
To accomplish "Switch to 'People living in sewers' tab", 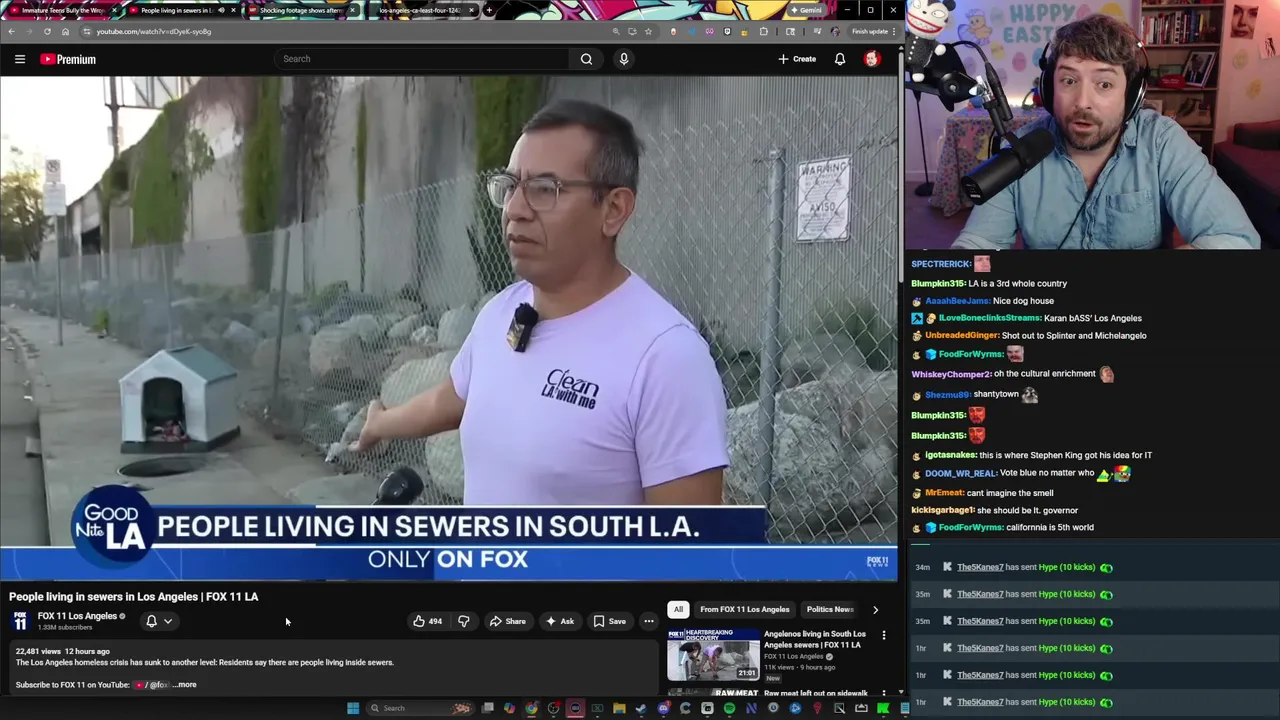I will pyautogui.click(x=180, y=10).
